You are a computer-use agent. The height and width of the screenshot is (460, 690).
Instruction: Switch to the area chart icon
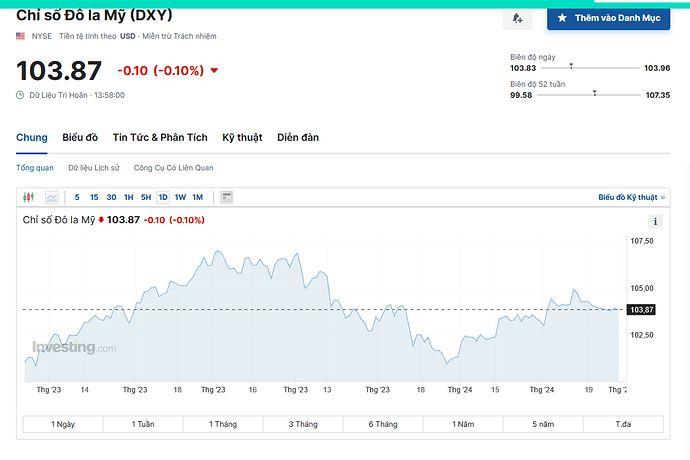(51, 197)
